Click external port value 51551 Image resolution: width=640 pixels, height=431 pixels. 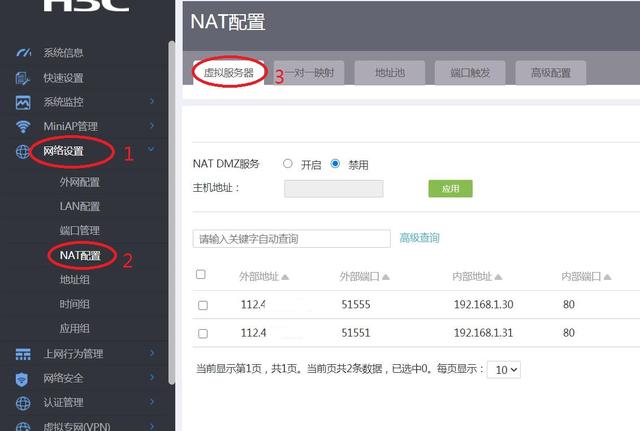pos(356,333)
